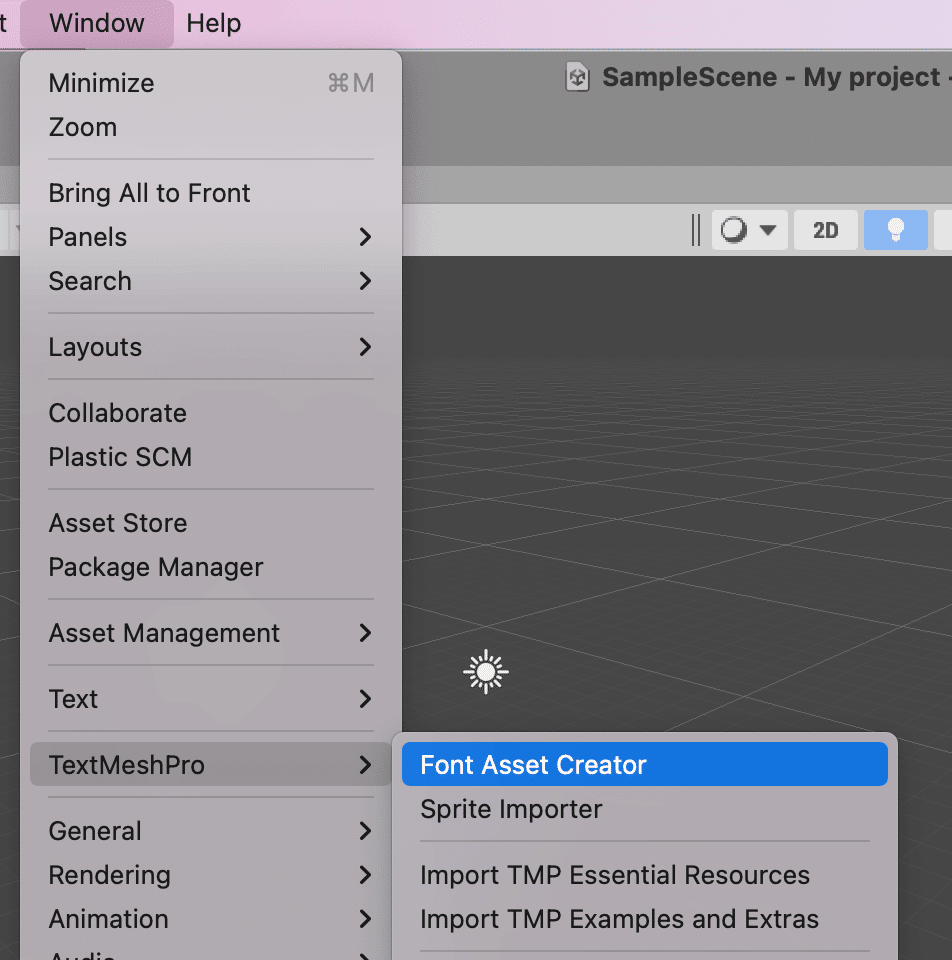Open Font Asset Creator
952x960 pixels.
click(645, 765)
